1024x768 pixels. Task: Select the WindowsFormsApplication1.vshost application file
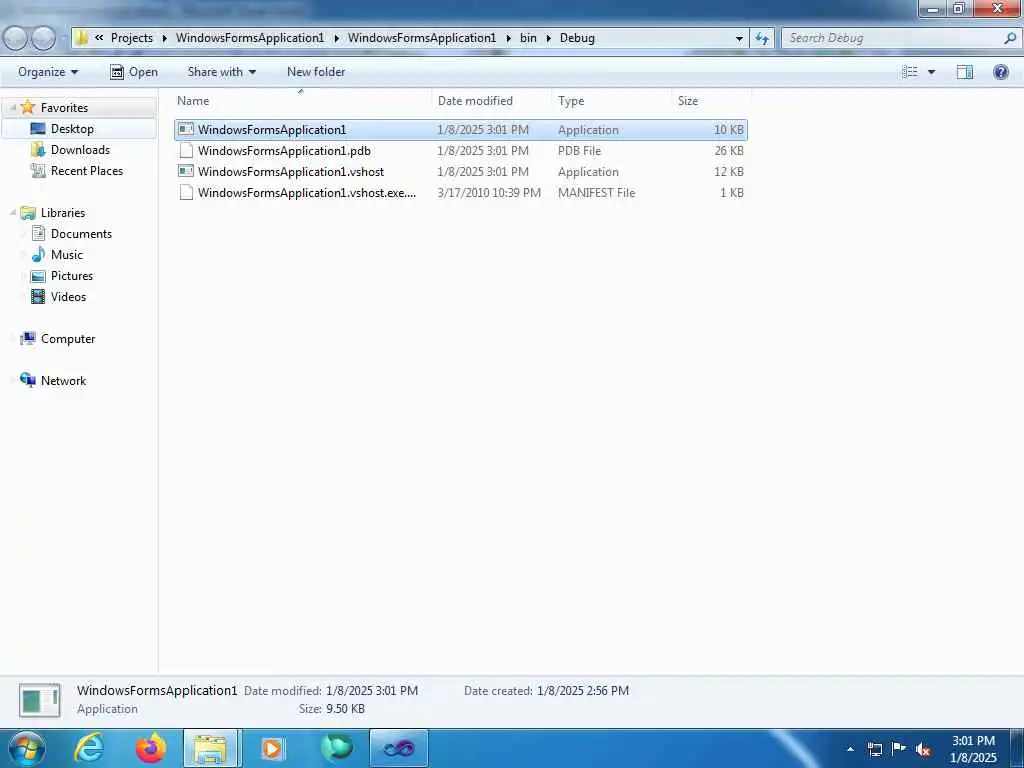[x=460, y=172]
